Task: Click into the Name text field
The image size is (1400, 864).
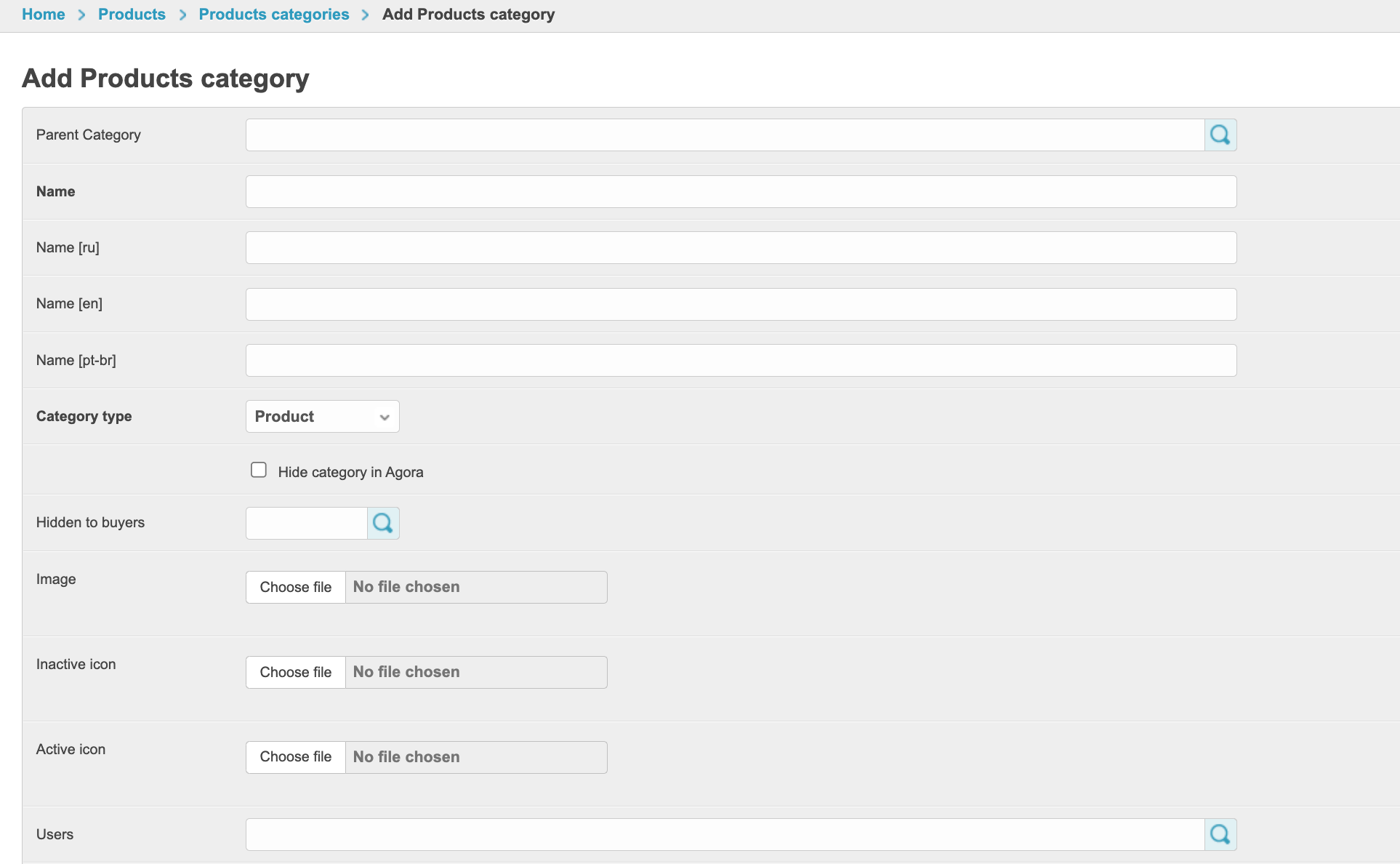Action: pyautogui.click(x=740, y=192)
